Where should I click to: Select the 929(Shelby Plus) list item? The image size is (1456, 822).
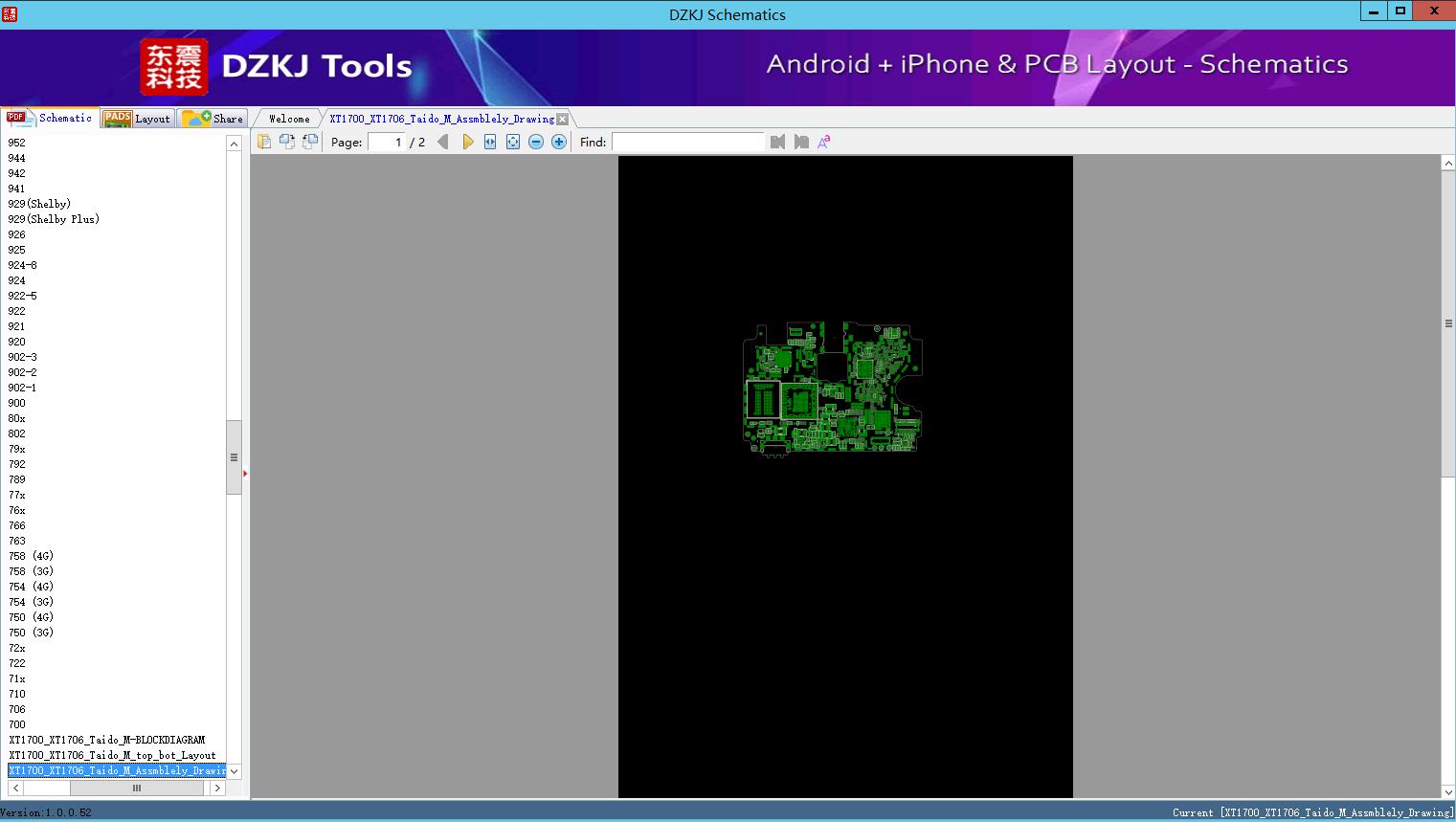pyautogui.click(x=54, y=219)
